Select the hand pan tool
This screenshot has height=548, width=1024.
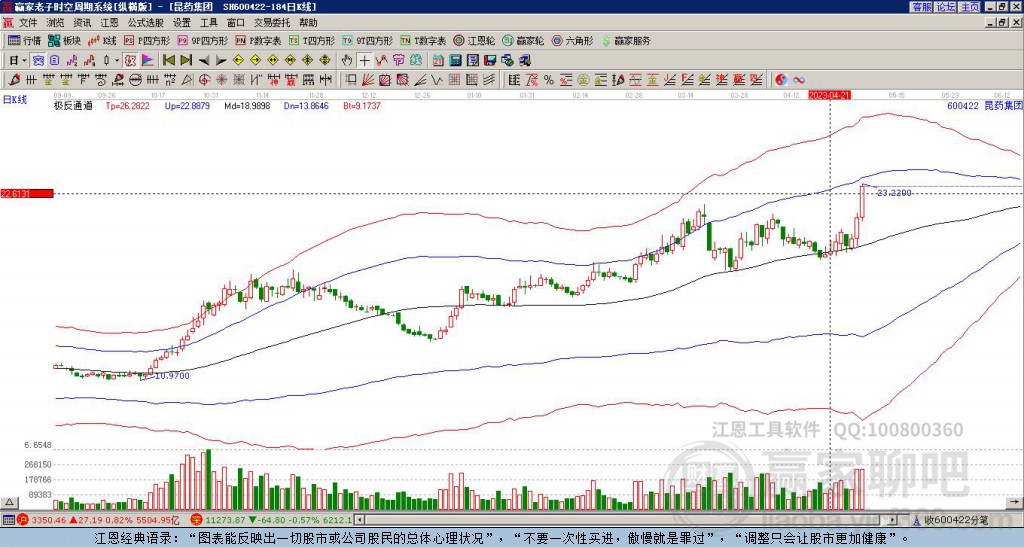(347, 61)
